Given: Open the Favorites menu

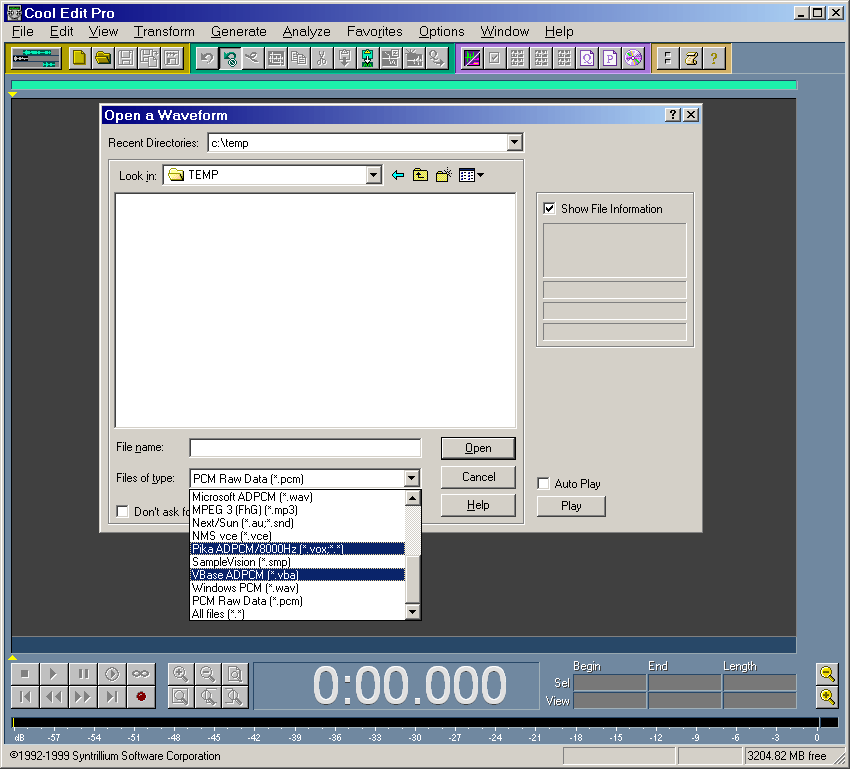Looking at the screenshot, I should (x=375, y=31).
